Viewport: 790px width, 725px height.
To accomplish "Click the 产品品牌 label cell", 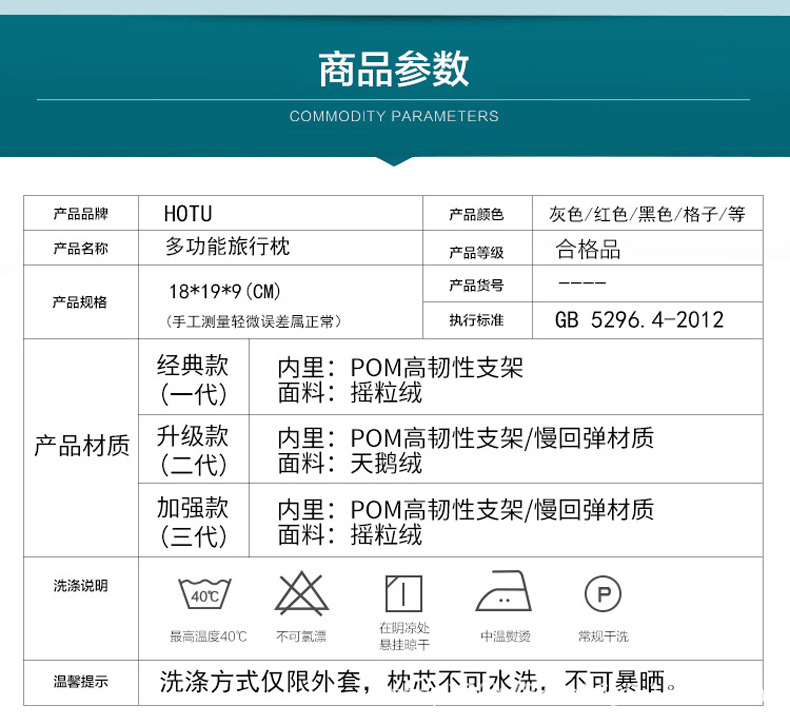I will point(81,213).
